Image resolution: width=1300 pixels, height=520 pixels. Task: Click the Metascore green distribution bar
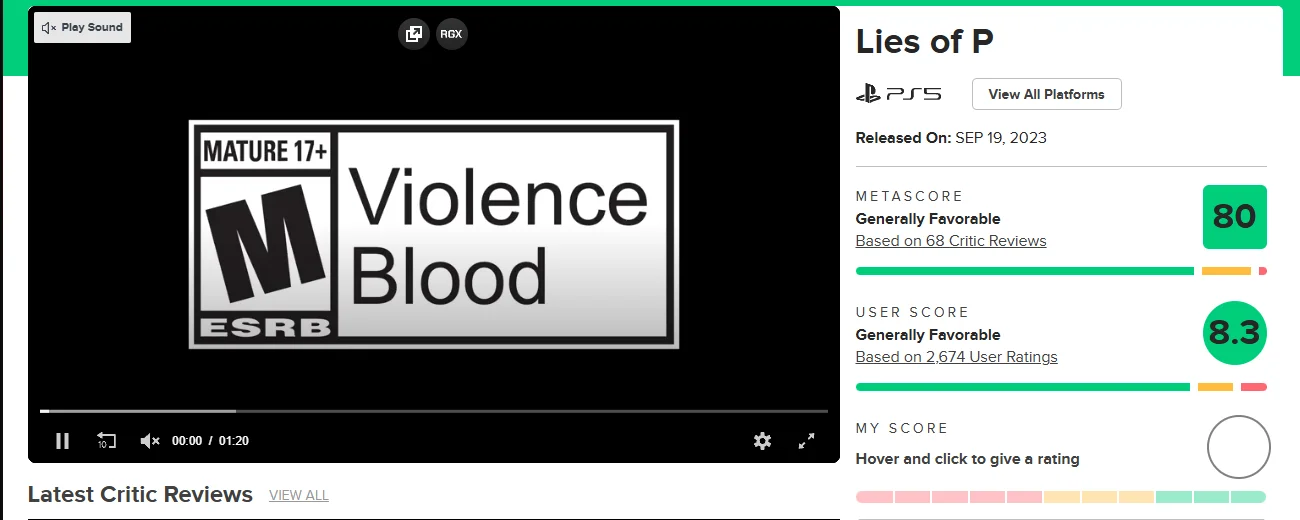1025,271
